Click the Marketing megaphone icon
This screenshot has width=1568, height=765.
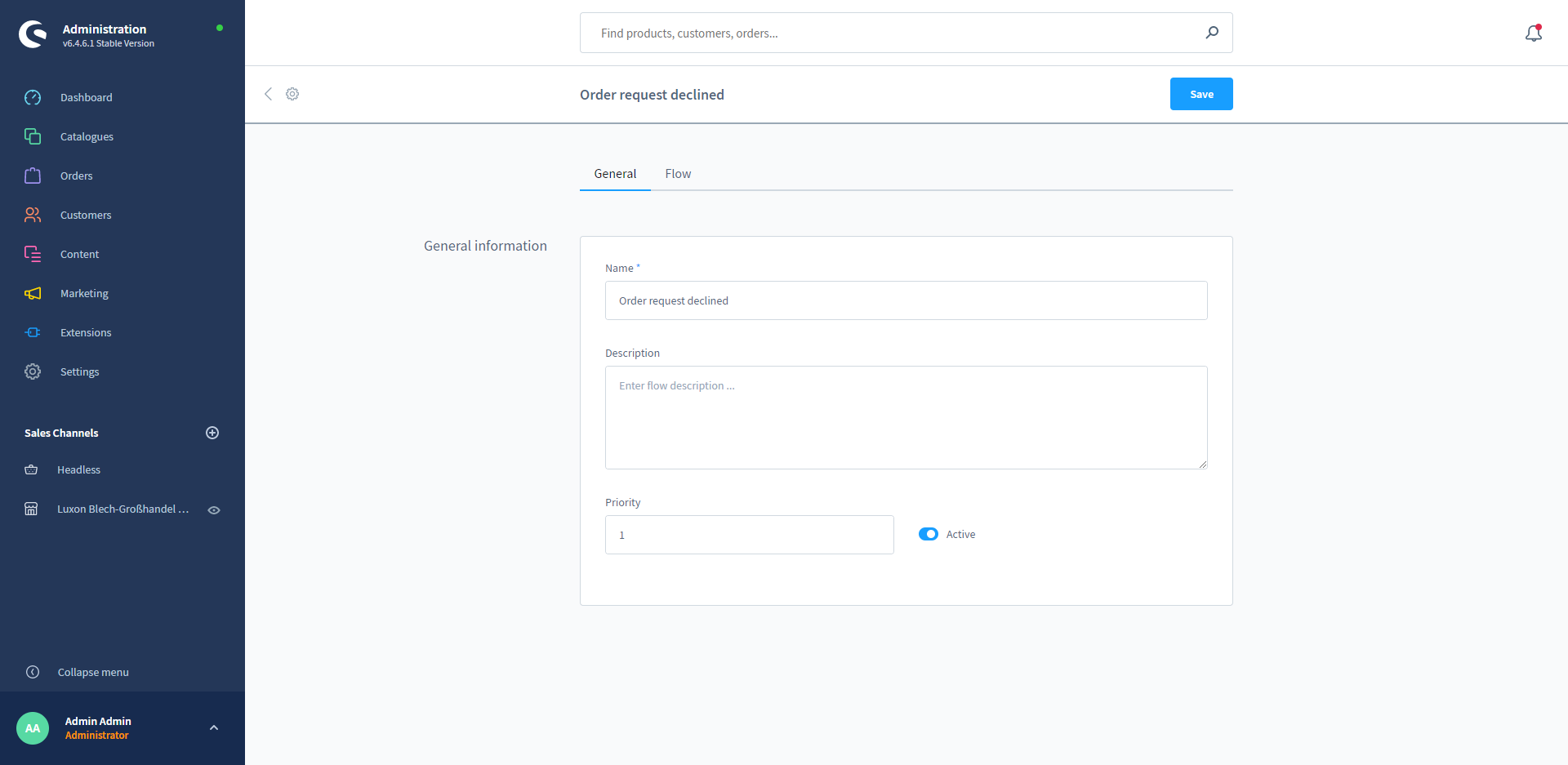[x=33, y=293]
